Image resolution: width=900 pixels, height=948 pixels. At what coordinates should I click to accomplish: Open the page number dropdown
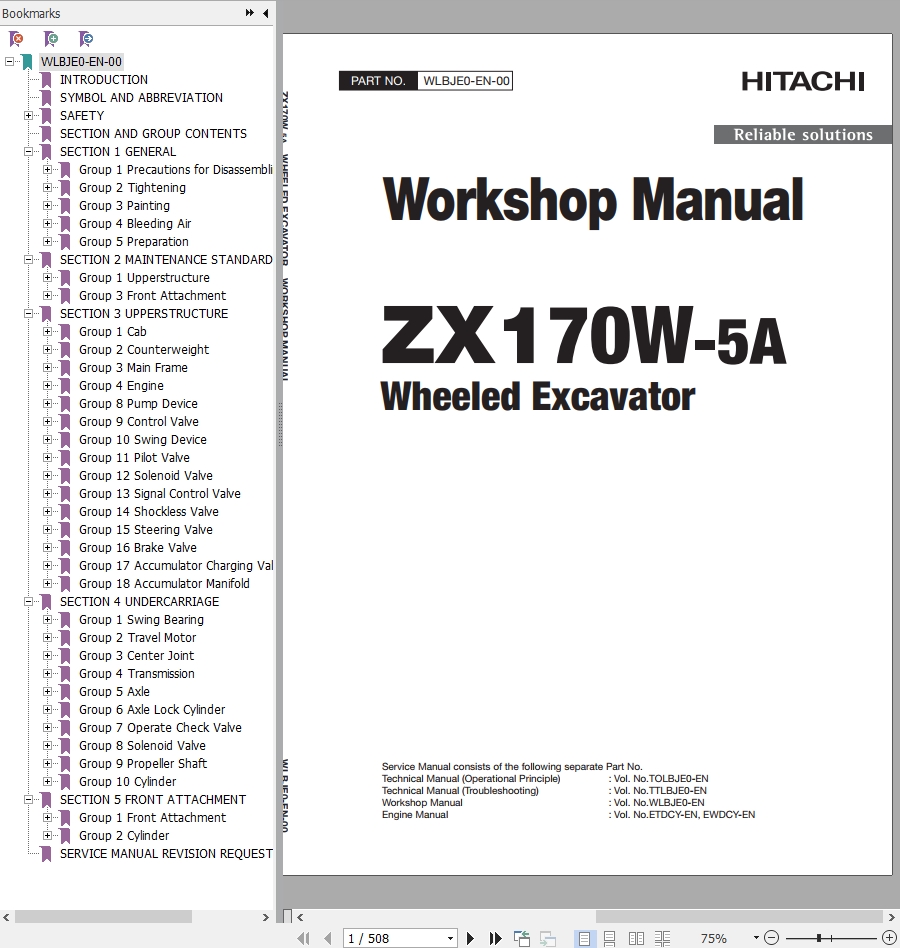[450, 938]
